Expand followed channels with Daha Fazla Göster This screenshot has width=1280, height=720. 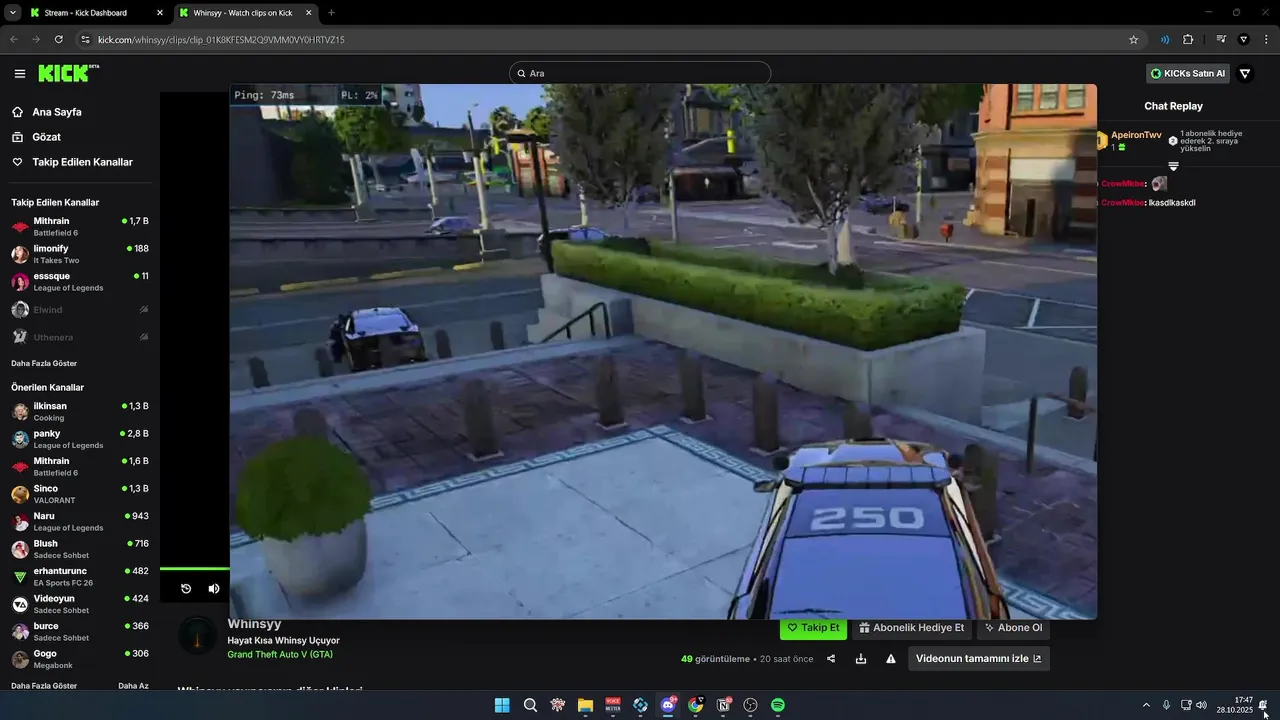coord(44,363)
